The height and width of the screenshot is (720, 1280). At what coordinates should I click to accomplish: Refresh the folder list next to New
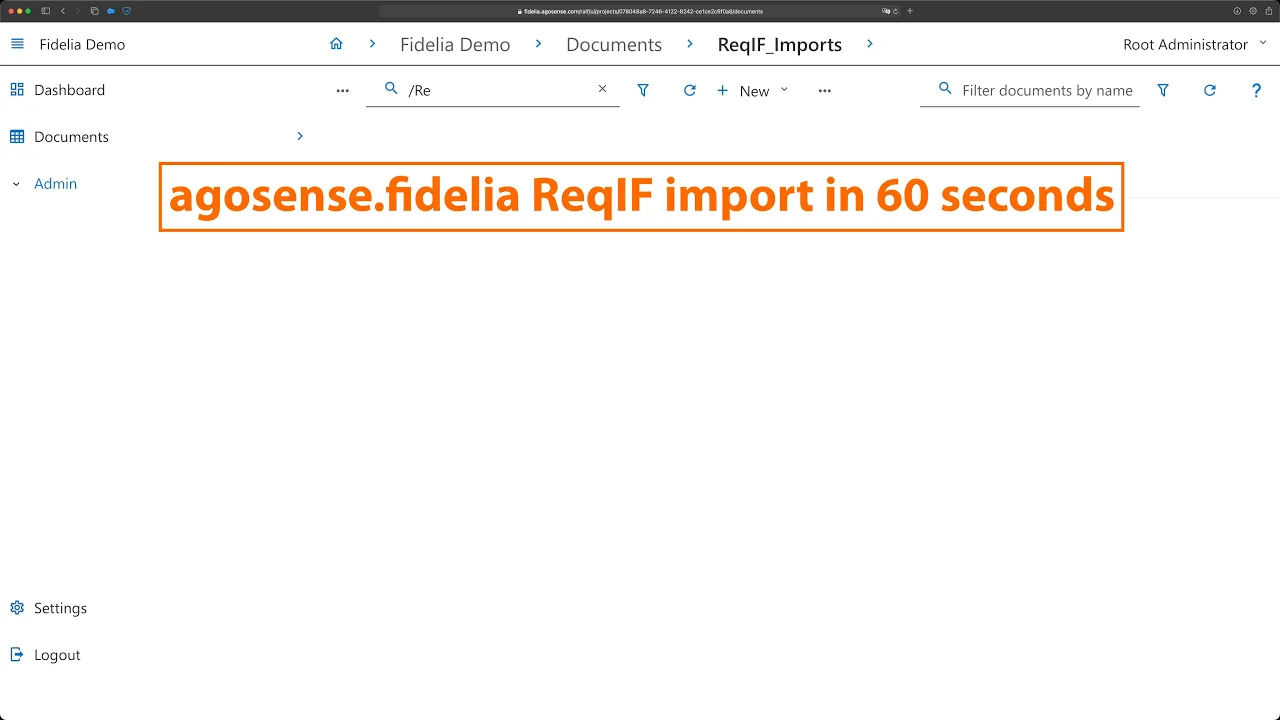coord(689,90)
